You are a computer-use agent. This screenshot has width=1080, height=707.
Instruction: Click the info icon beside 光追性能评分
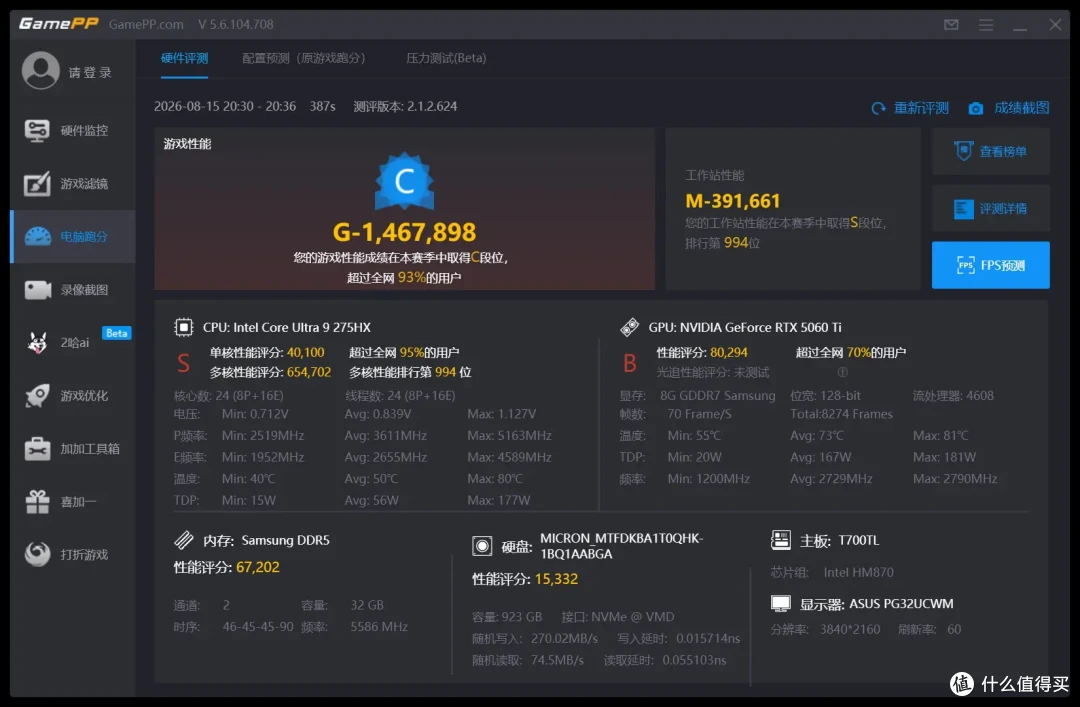(842, 372)
